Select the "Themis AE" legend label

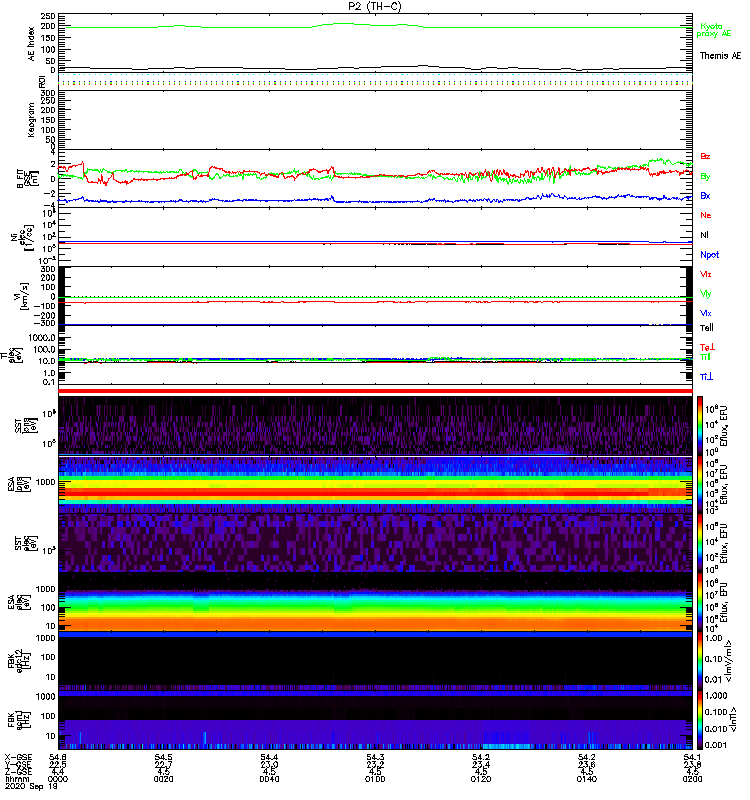(720, 56)
